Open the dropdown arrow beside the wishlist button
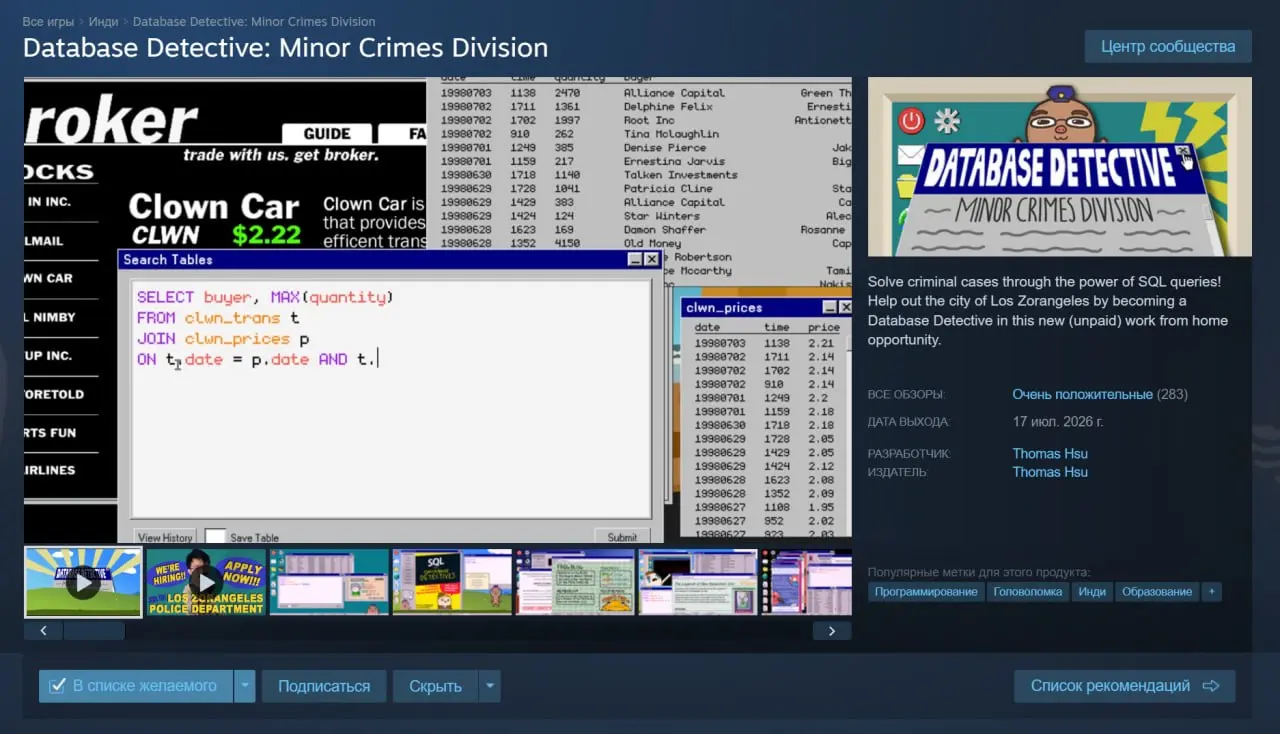 pyautogui.click(x=246, y=686)
